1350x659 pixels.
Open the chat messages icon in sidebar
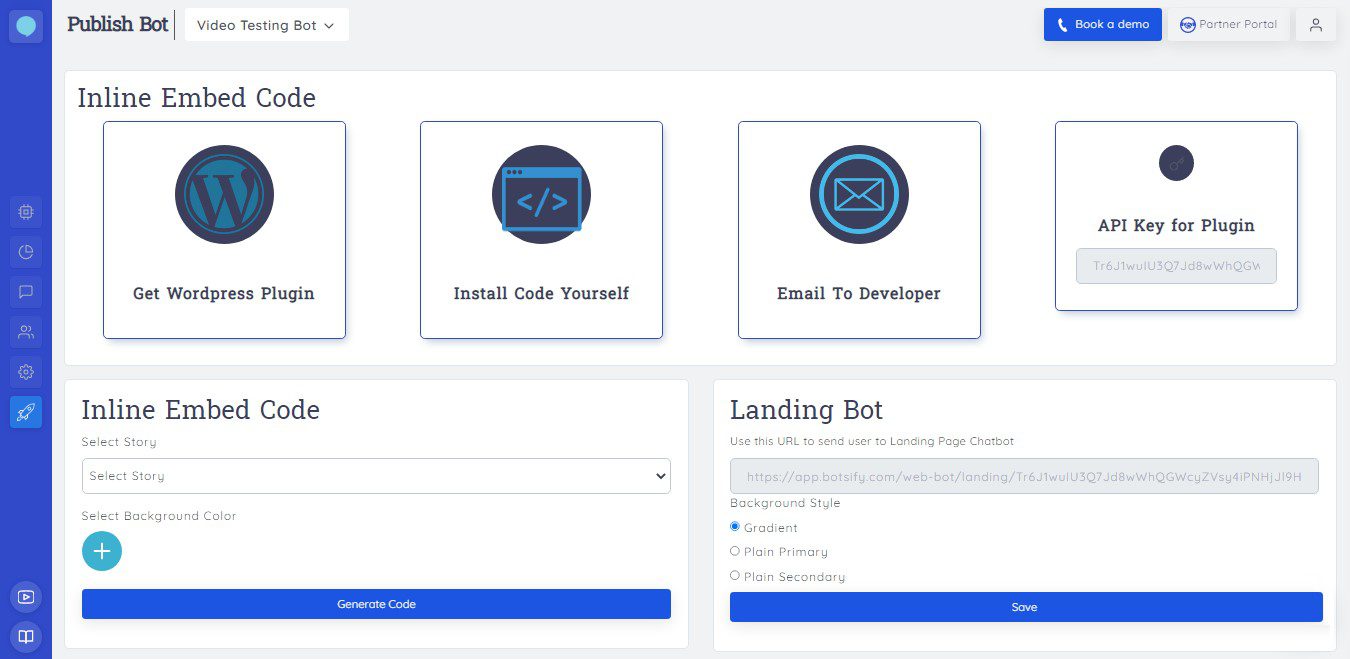click(x=26, y=292)
